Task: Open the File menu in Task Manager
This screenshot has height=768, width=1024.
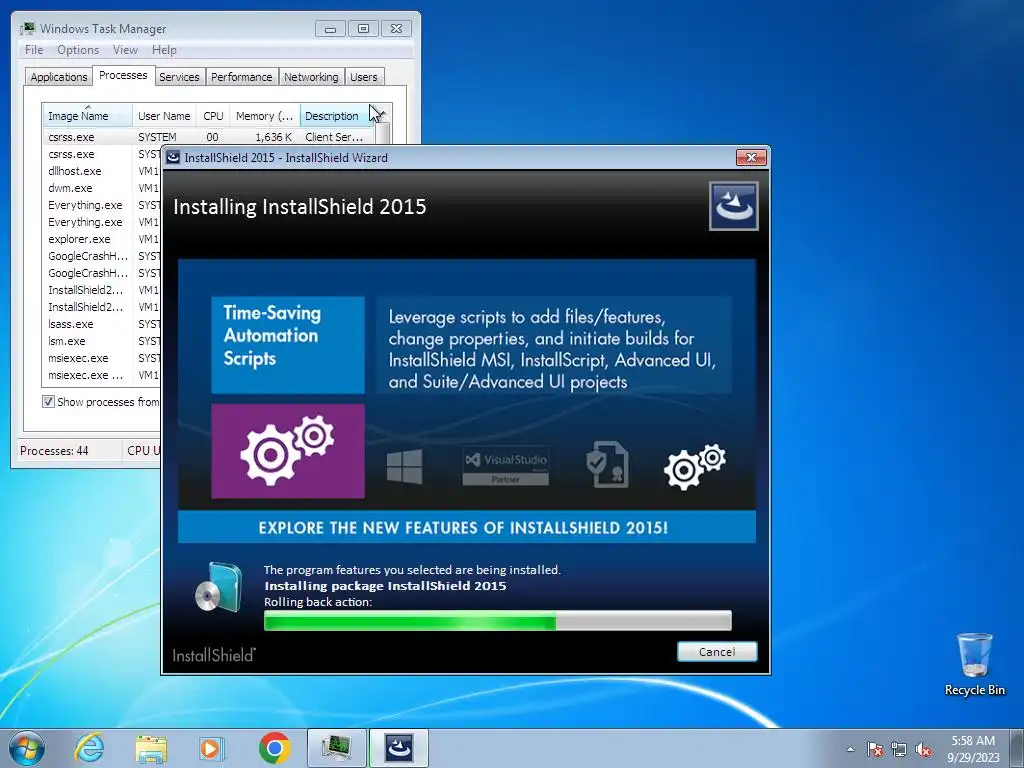Action: click(x=34, y=50)
